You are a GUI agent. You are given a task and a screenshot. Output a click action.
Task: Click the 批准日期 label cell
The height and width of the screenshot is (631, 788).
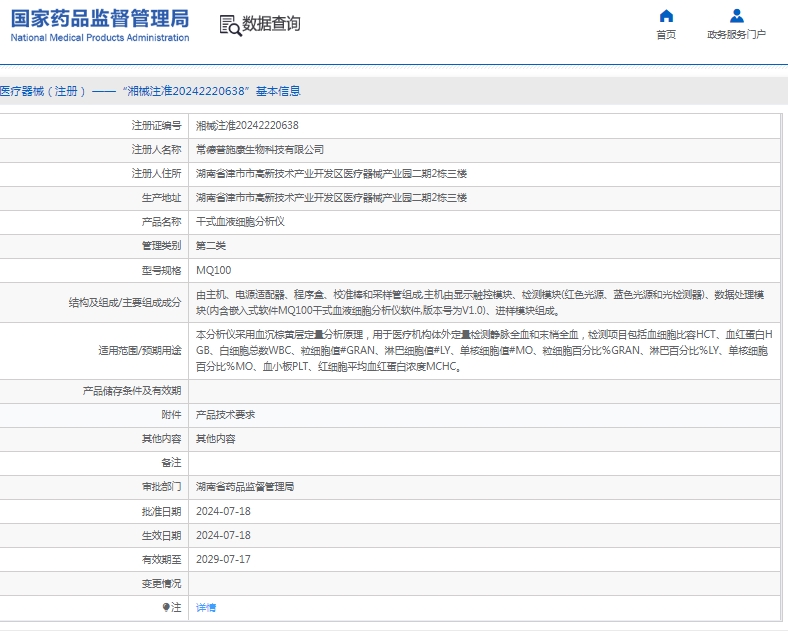pos(94,511)
